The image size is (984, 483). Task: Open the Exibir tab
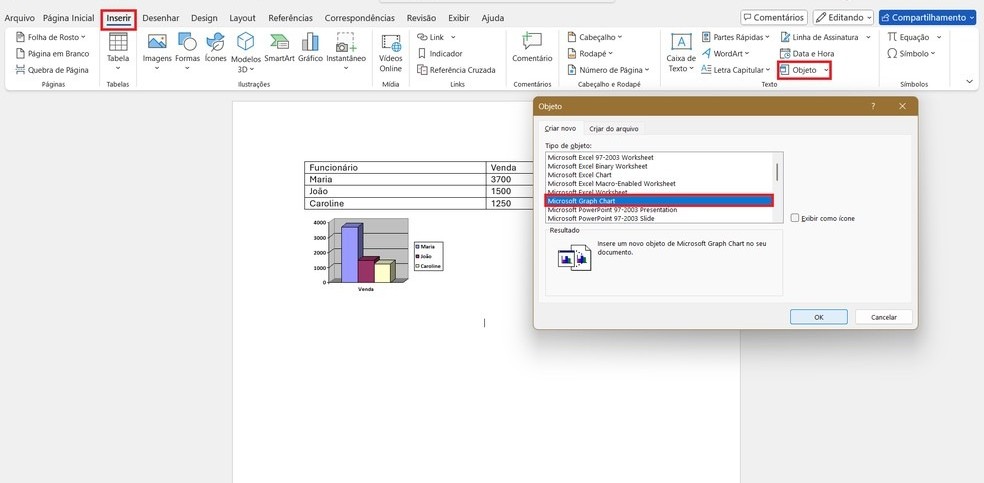tap(459, 18)
